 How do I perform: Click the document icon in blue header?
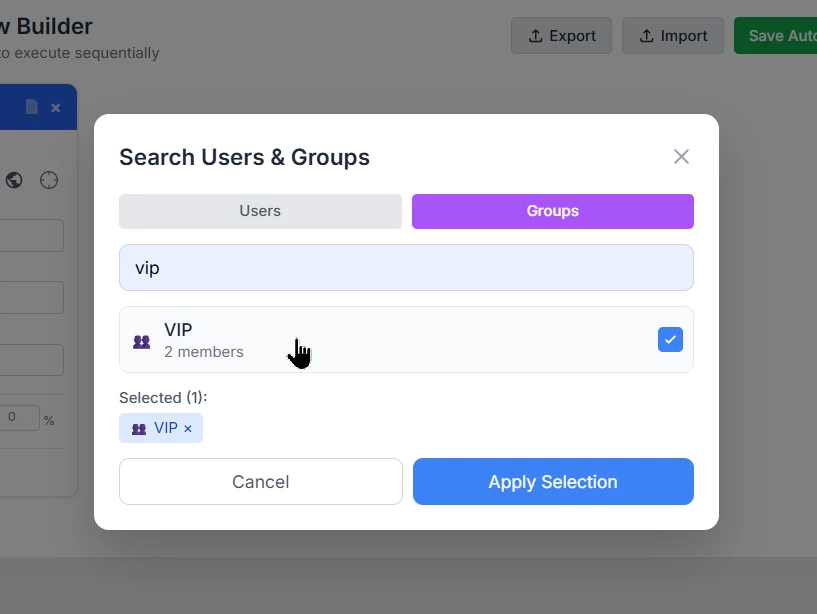click(32, 107)
